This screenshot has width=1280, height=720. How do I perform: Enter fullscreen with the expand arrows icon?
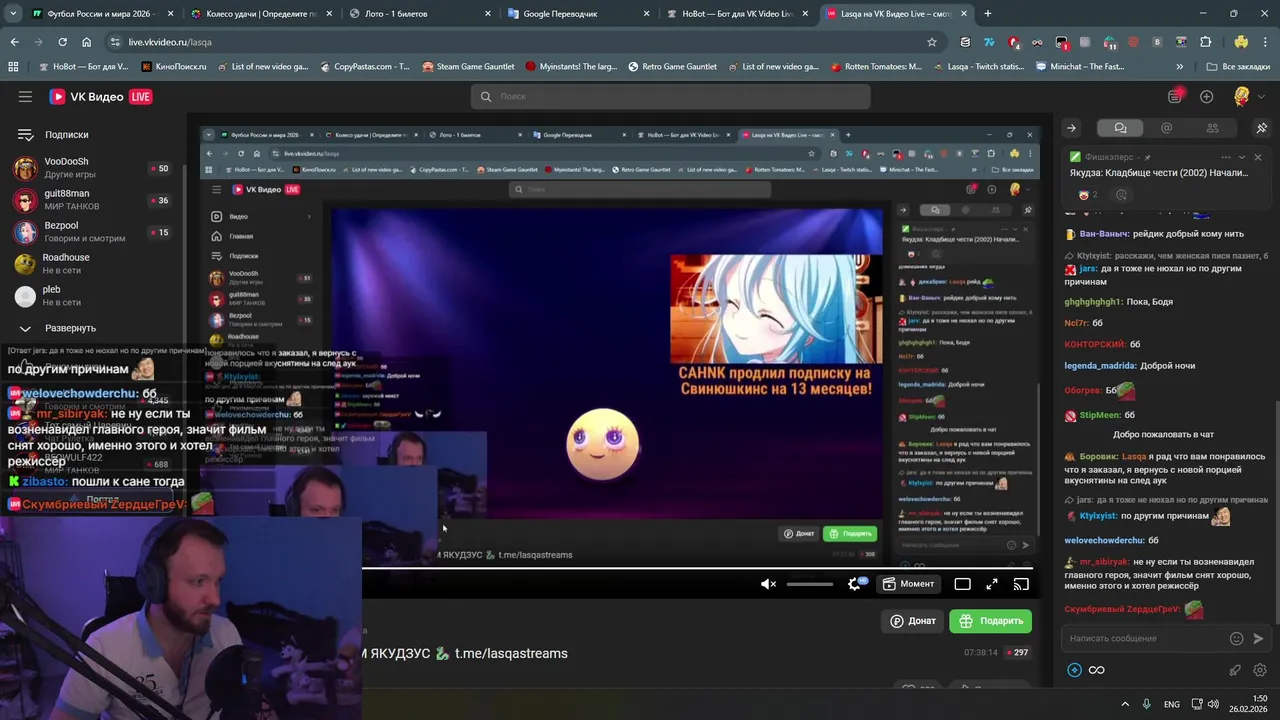click(x=992, y=584)
